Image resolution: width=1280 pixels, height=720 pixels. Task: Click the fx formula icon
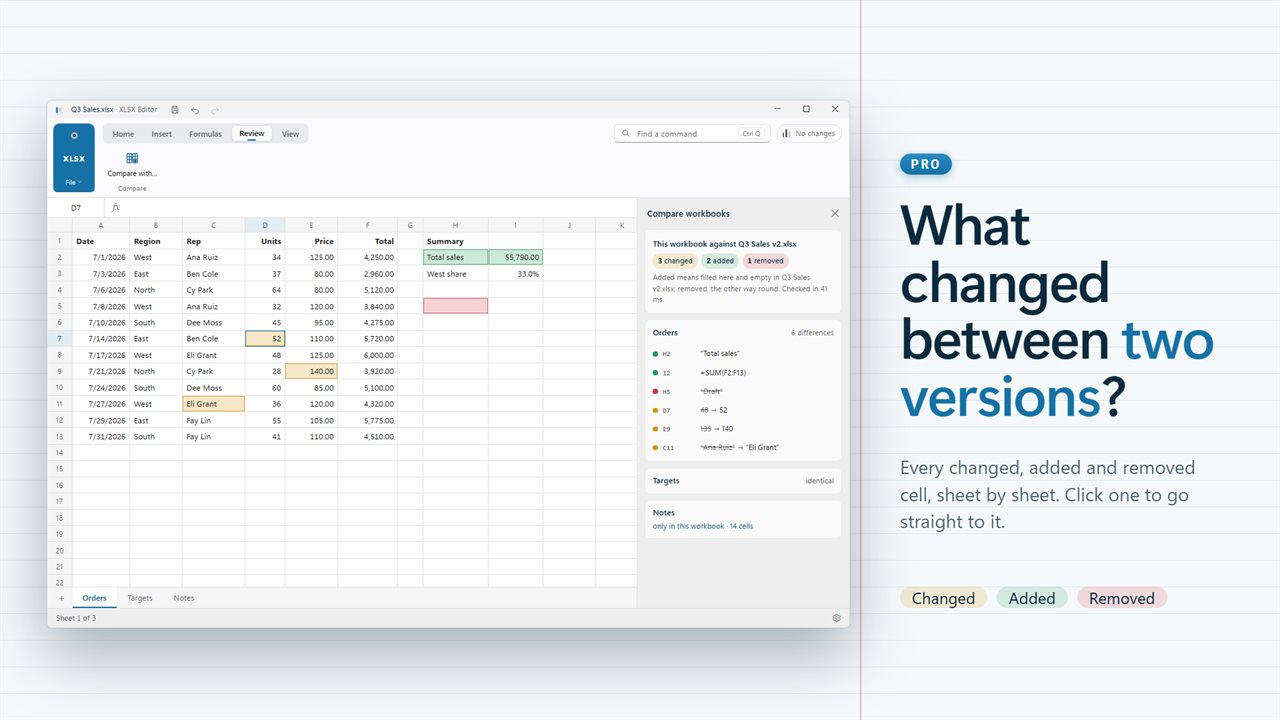click(x=116, y=208)
